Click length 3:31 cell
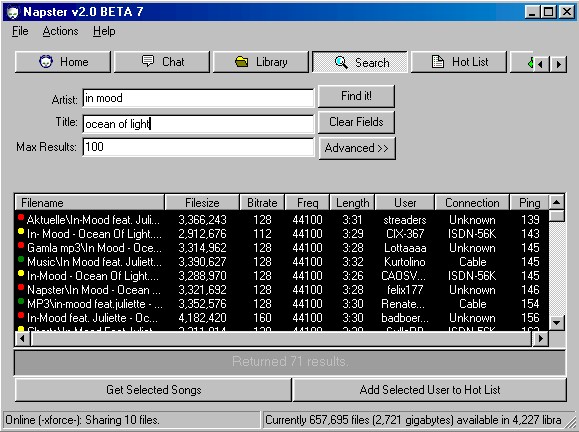 point(352,220)
